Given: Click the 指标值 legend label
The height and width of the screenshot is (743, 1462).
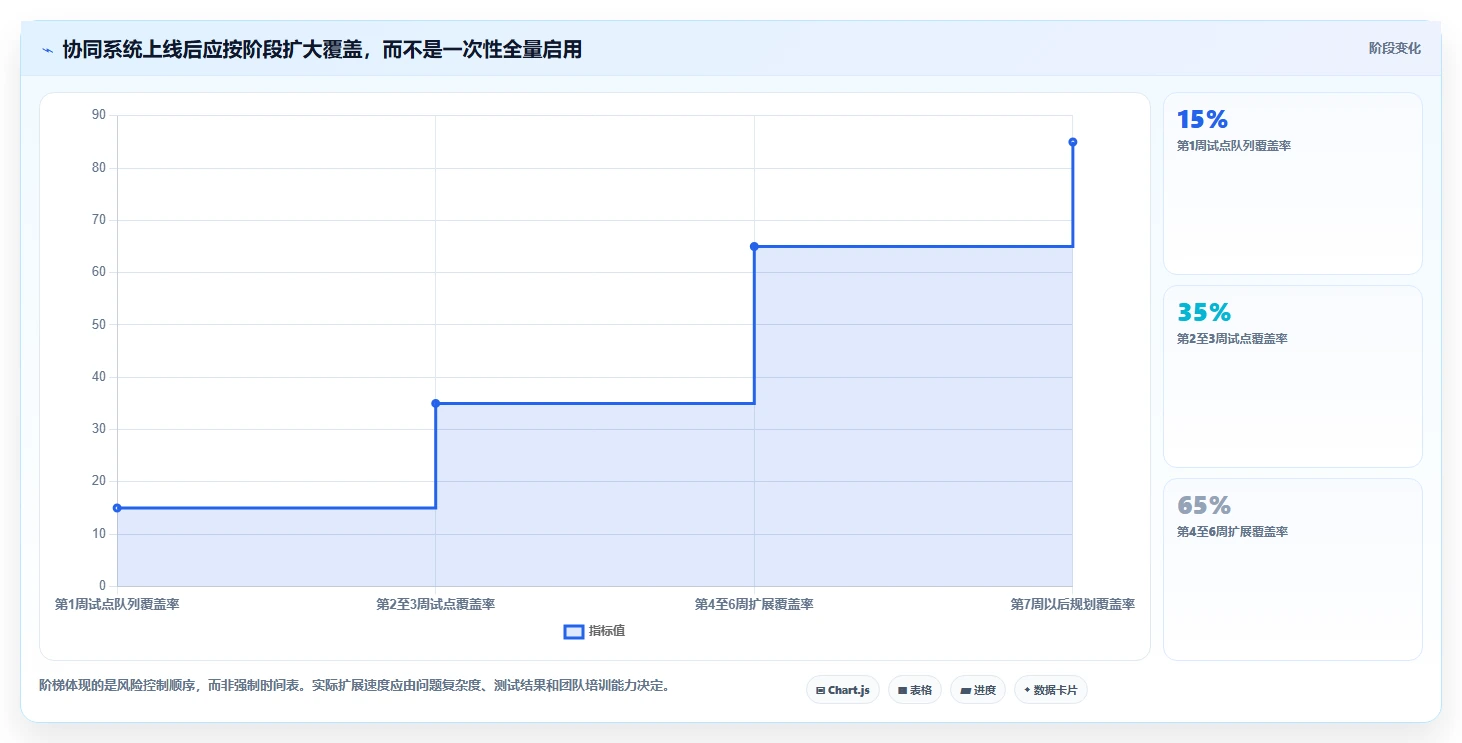Looking at the screenshot, I should coord(607,631).
